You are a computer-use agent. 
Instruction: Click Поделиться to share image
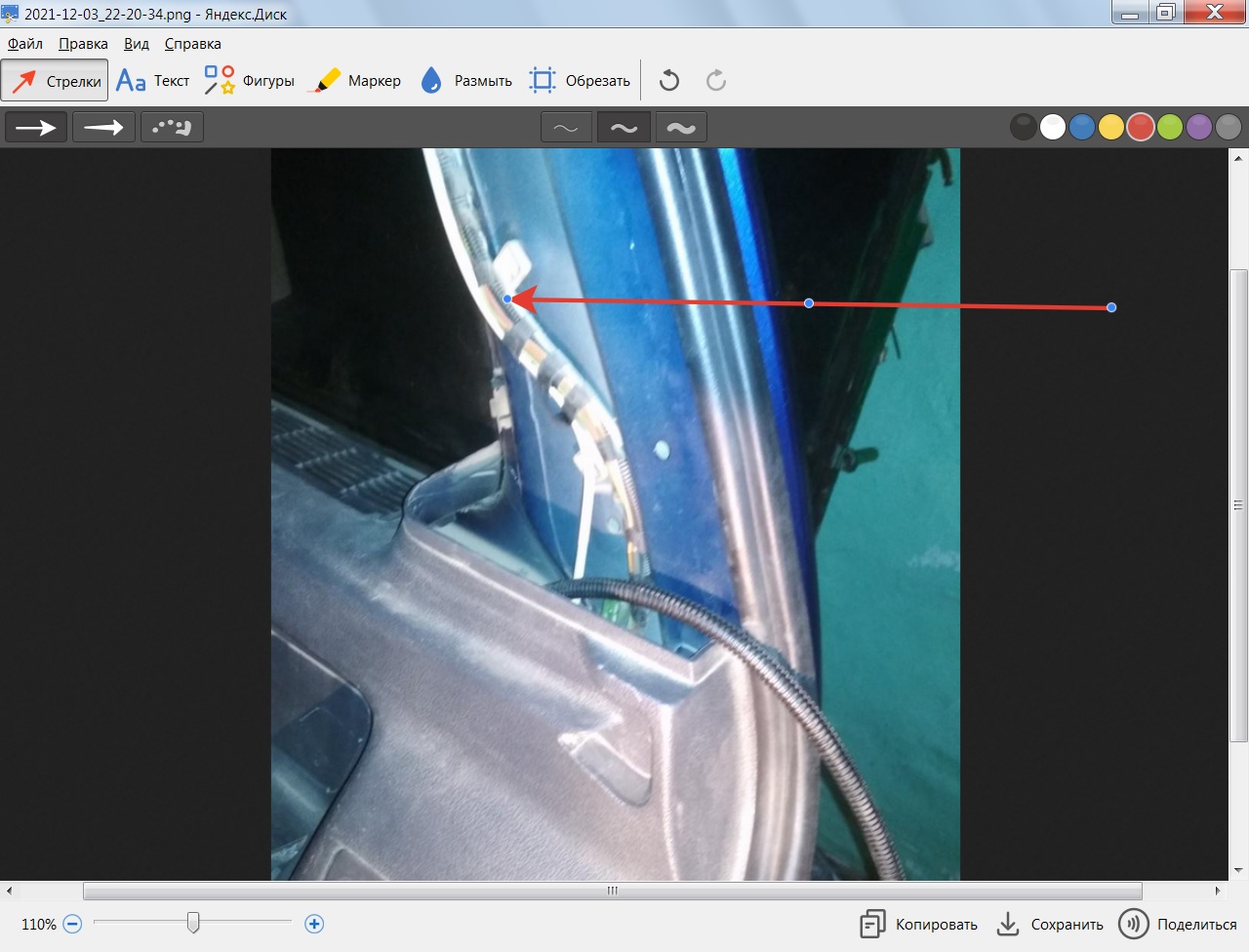(1178, 924)
